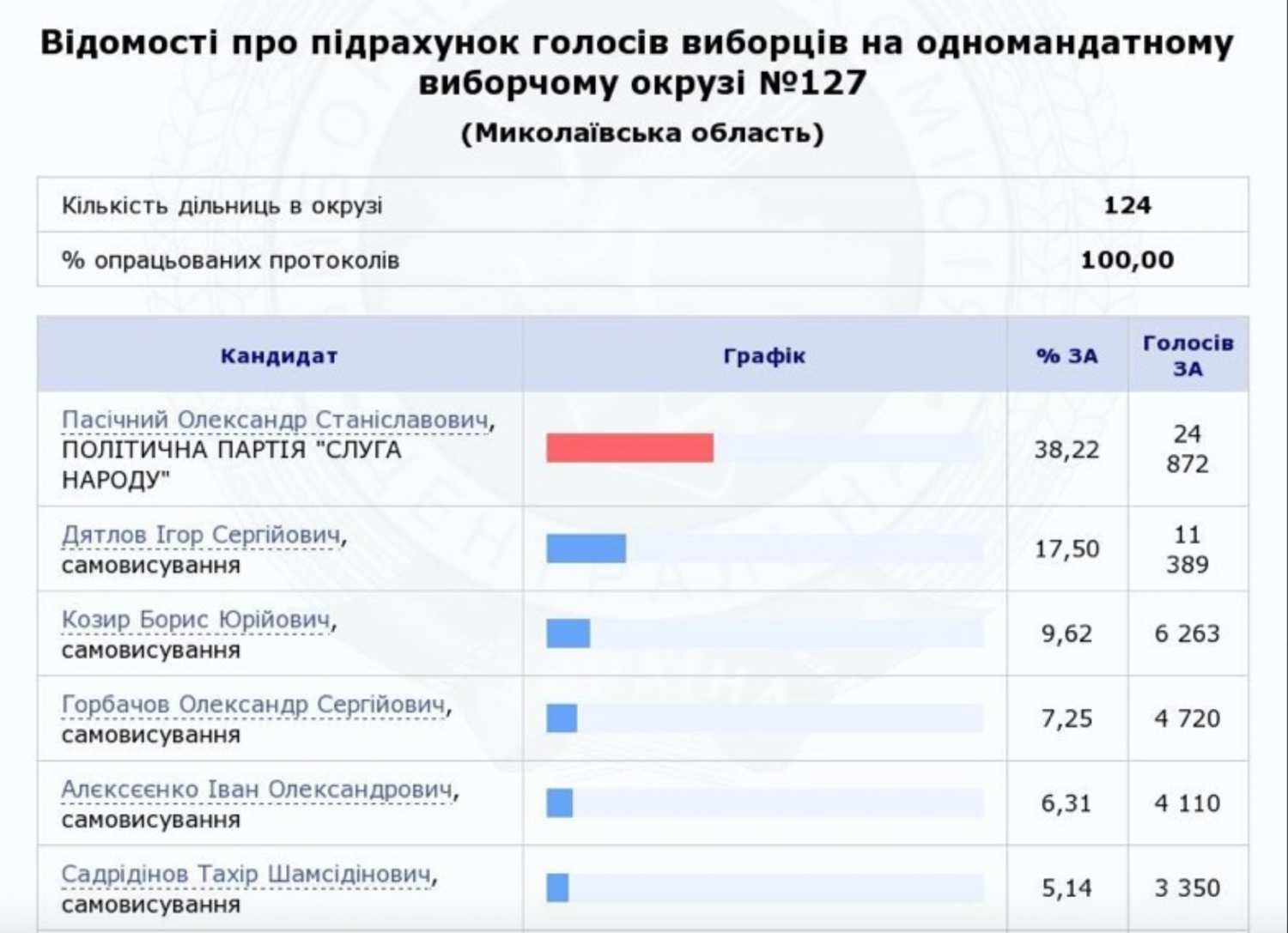Click the 124 precinct count value
Image resolution: width=1288 pixels, height=933 pixels.
(1127, 205)
